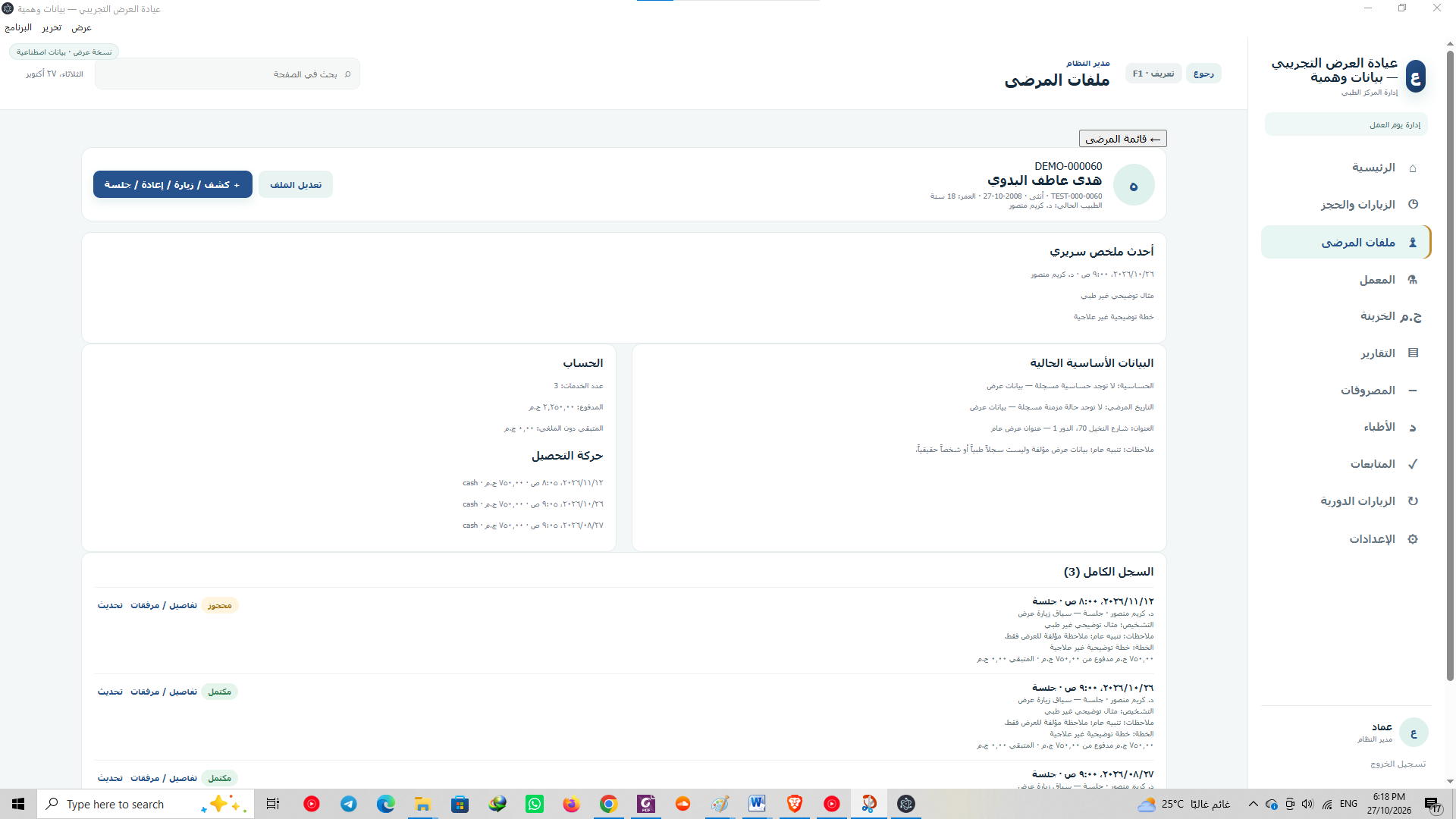
Task: Open Windows taskbar search box
Action: 146,804
